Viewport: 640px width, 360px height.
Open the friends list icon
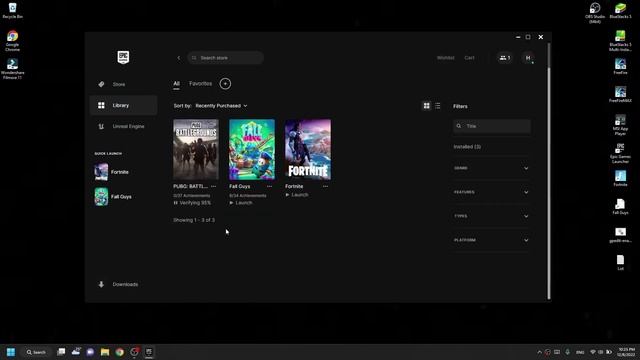(505, 58)
